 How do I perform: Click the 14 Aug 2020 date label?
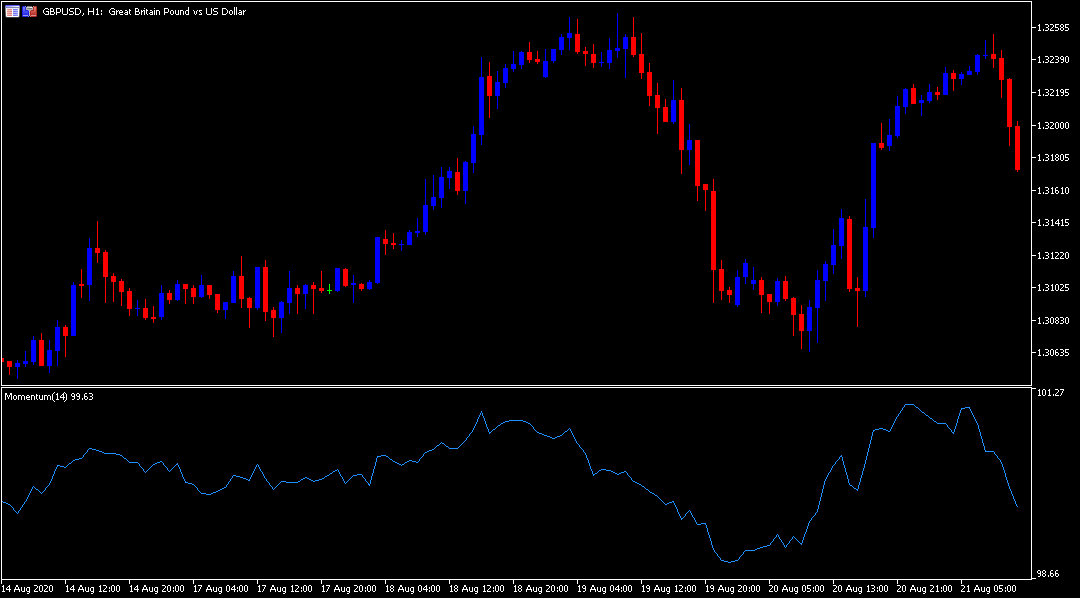click(x=26, y=589)
